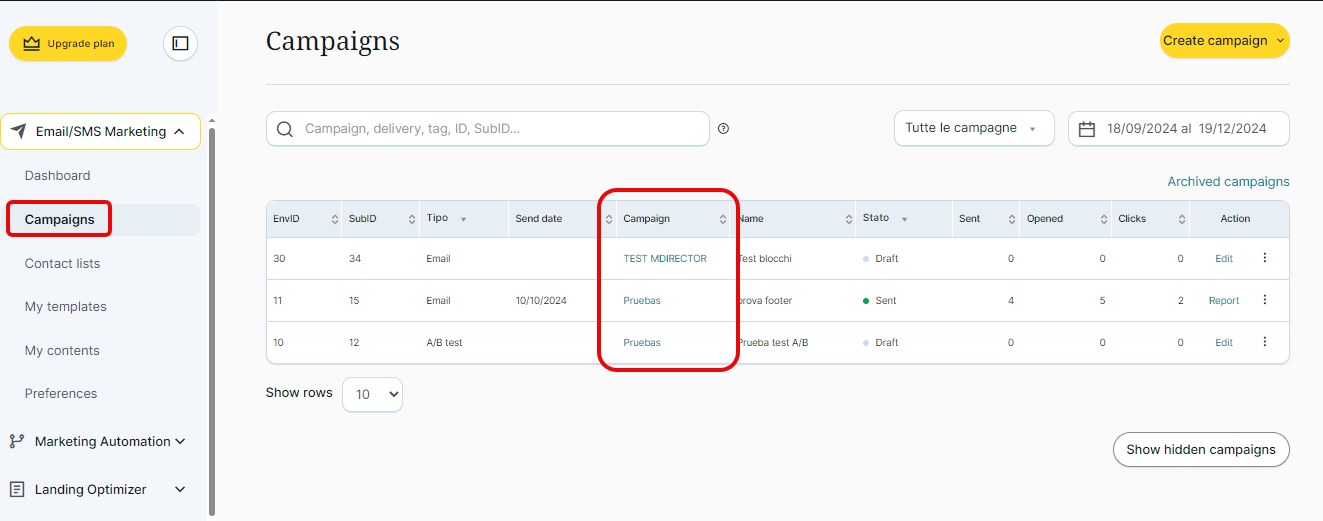
Task: Open three-dot menu for Test blocchi row
Action: (x=1264, y=258)
